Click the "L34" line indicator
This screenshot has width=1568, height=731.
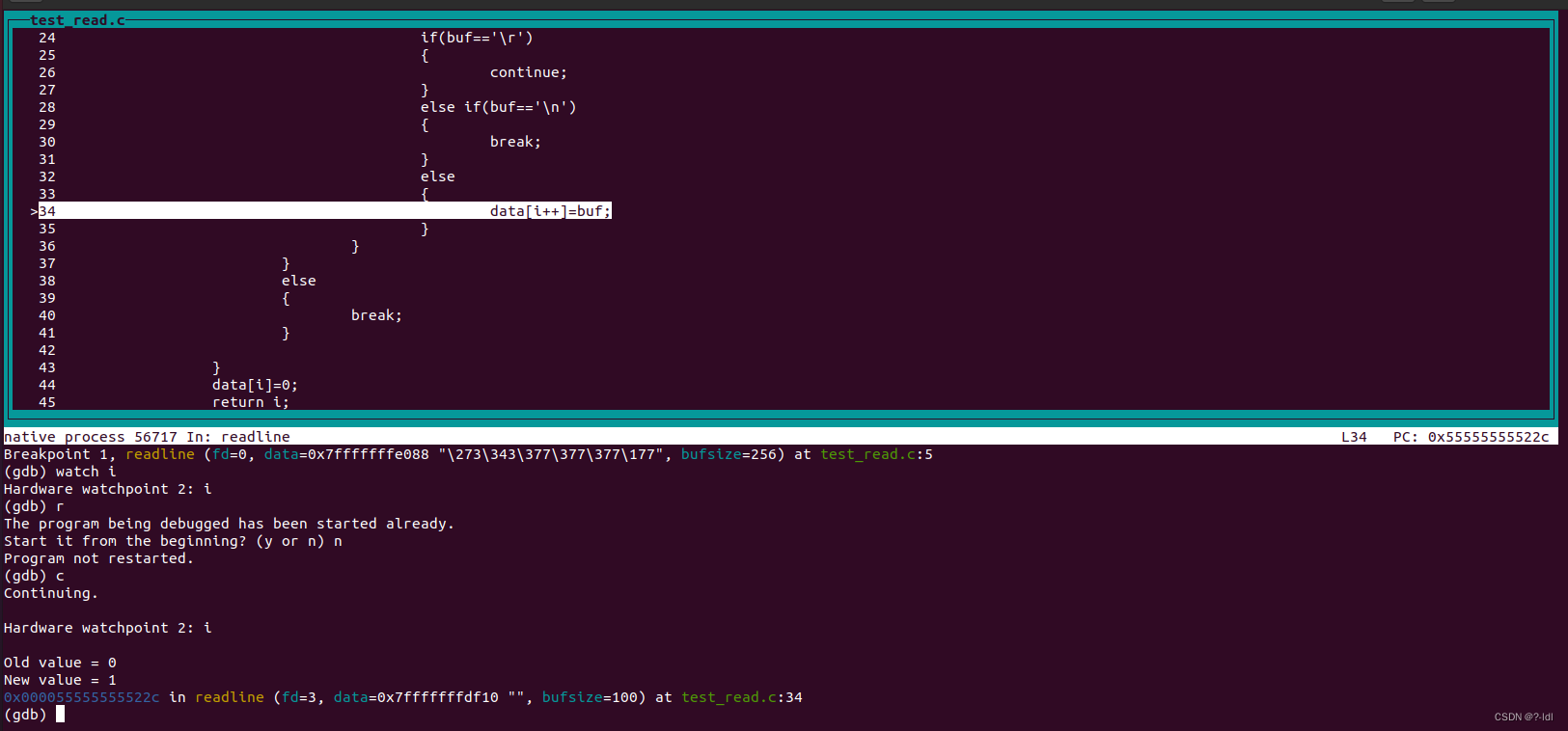coord(1354,437)
